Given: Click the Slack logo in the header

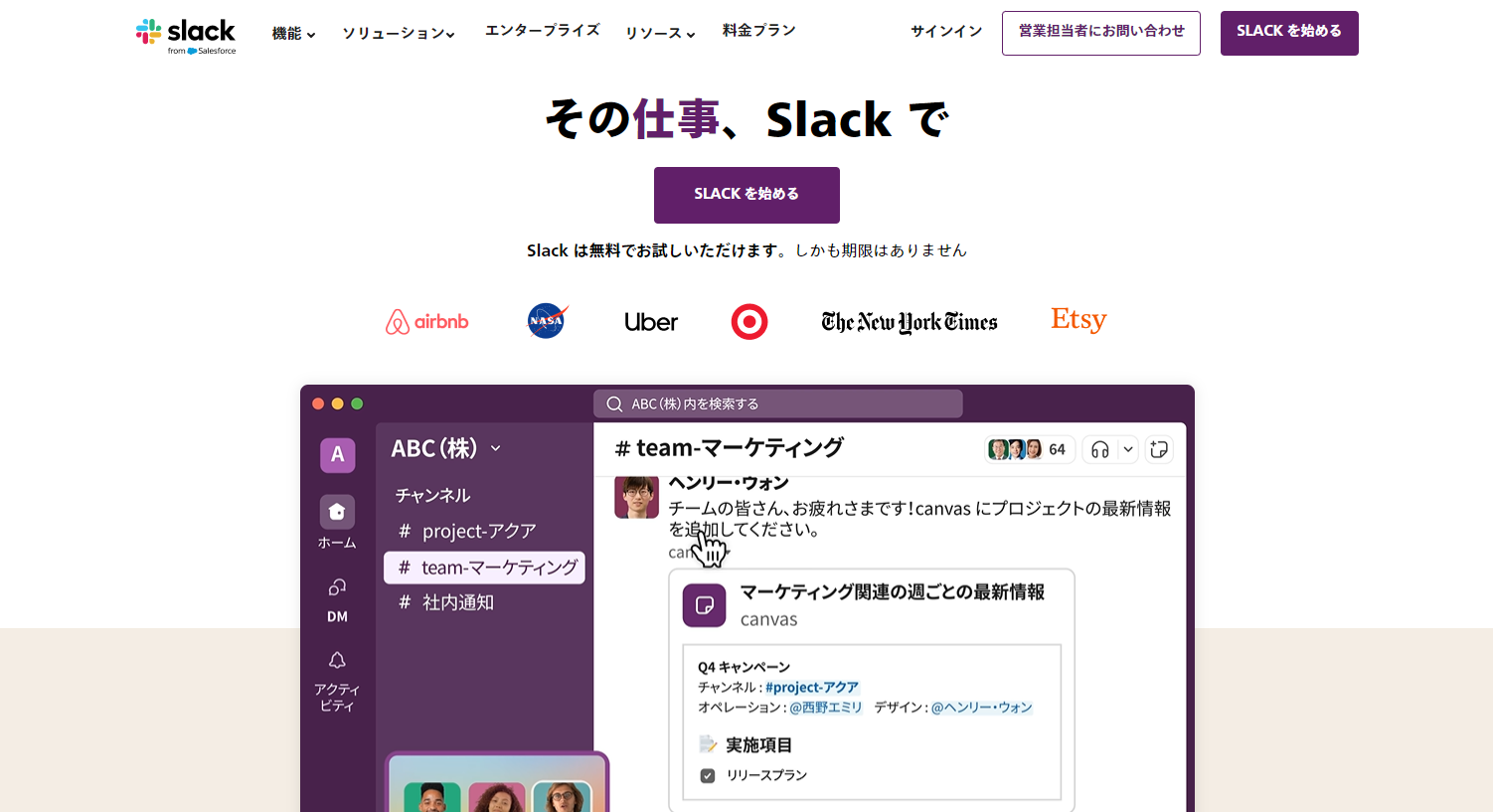Looking at the screenshot, I should coord(186,33).
